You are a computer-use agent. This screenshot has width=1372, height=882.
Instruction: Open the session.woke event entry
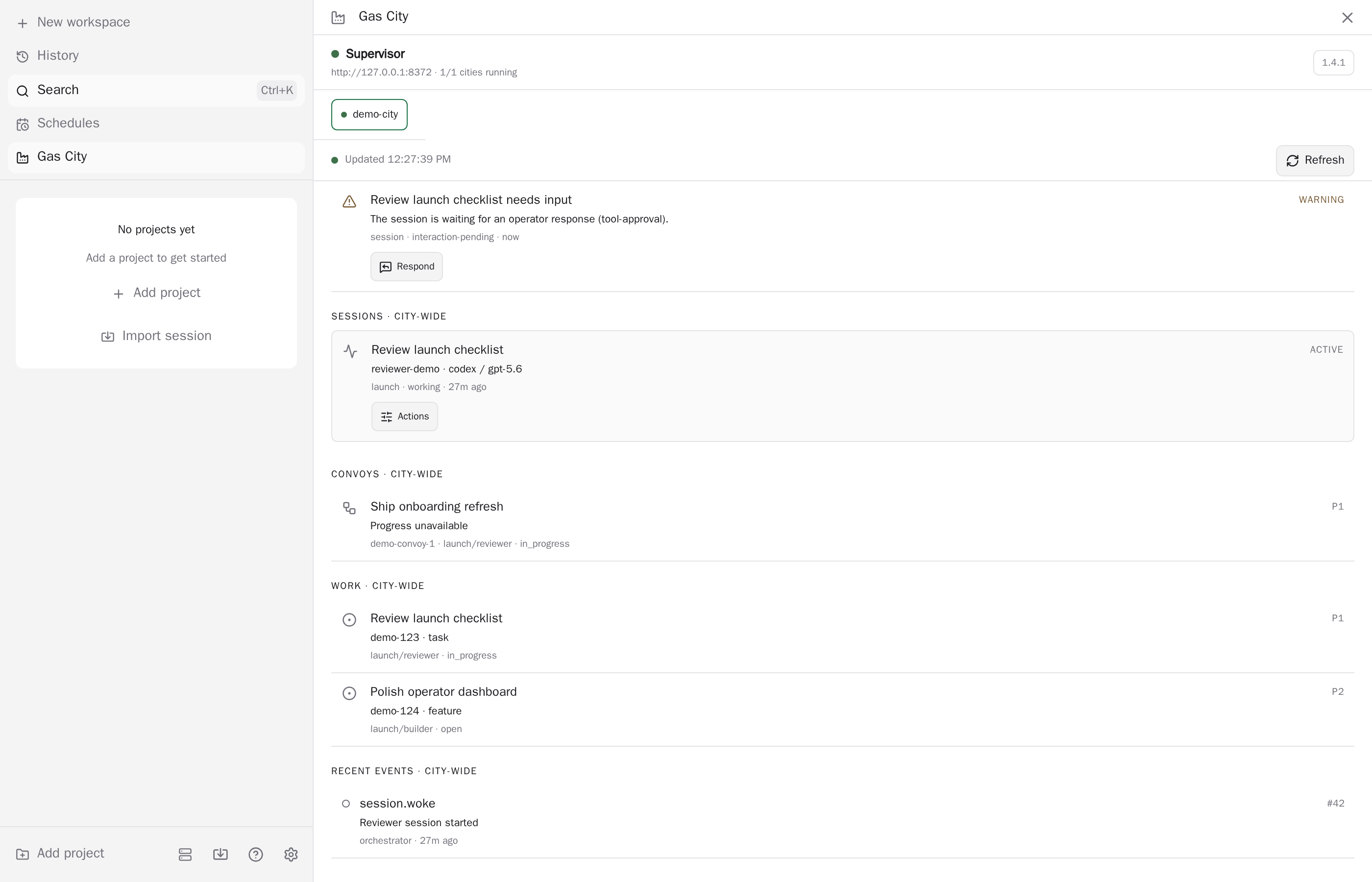click(x=842, y=821)
